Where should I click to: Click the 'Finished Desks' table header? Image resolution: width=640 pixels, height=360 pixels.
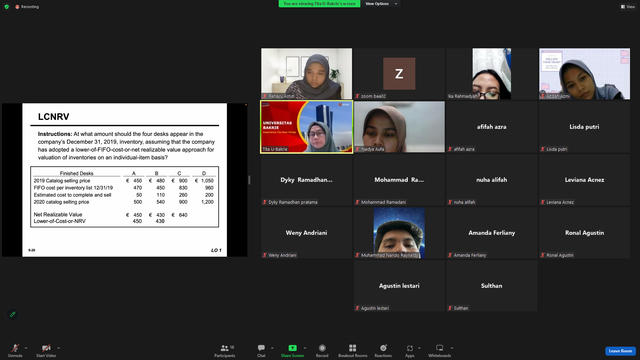coord(76,173)
